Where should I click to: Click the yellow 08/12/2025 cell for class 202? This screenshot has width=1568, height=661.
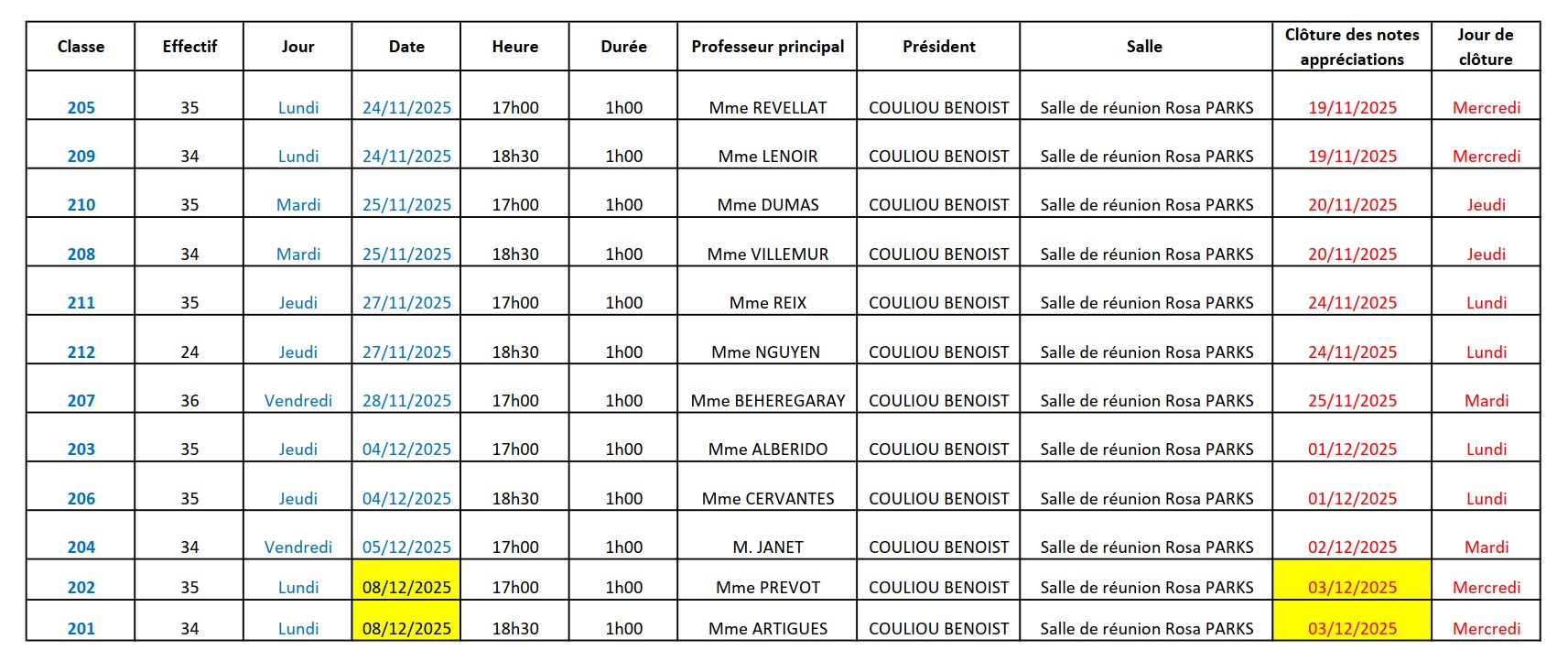[x=406, y=587]
